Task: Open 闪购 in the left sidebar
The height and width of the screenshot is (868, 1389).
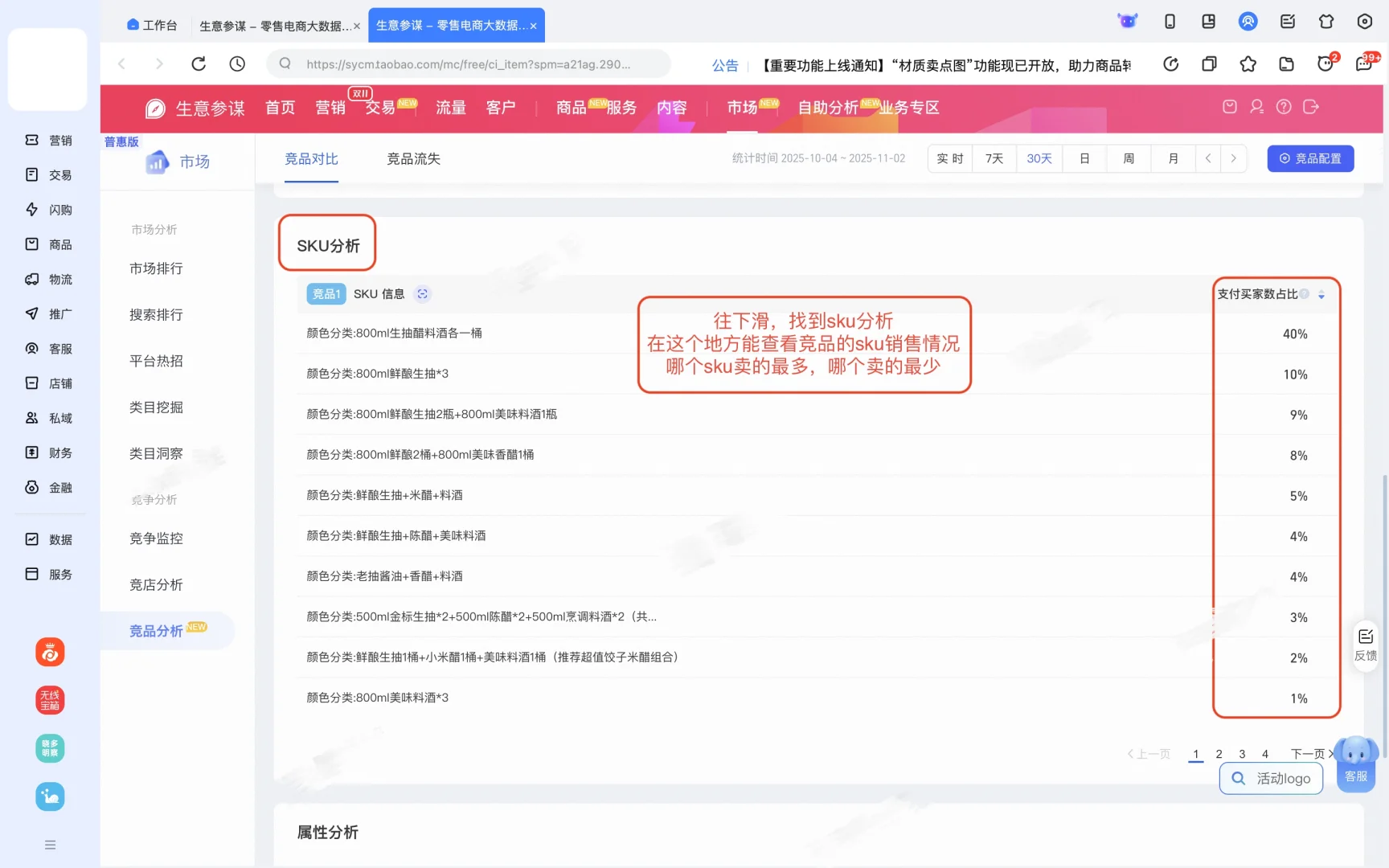Action: [48, 210]
